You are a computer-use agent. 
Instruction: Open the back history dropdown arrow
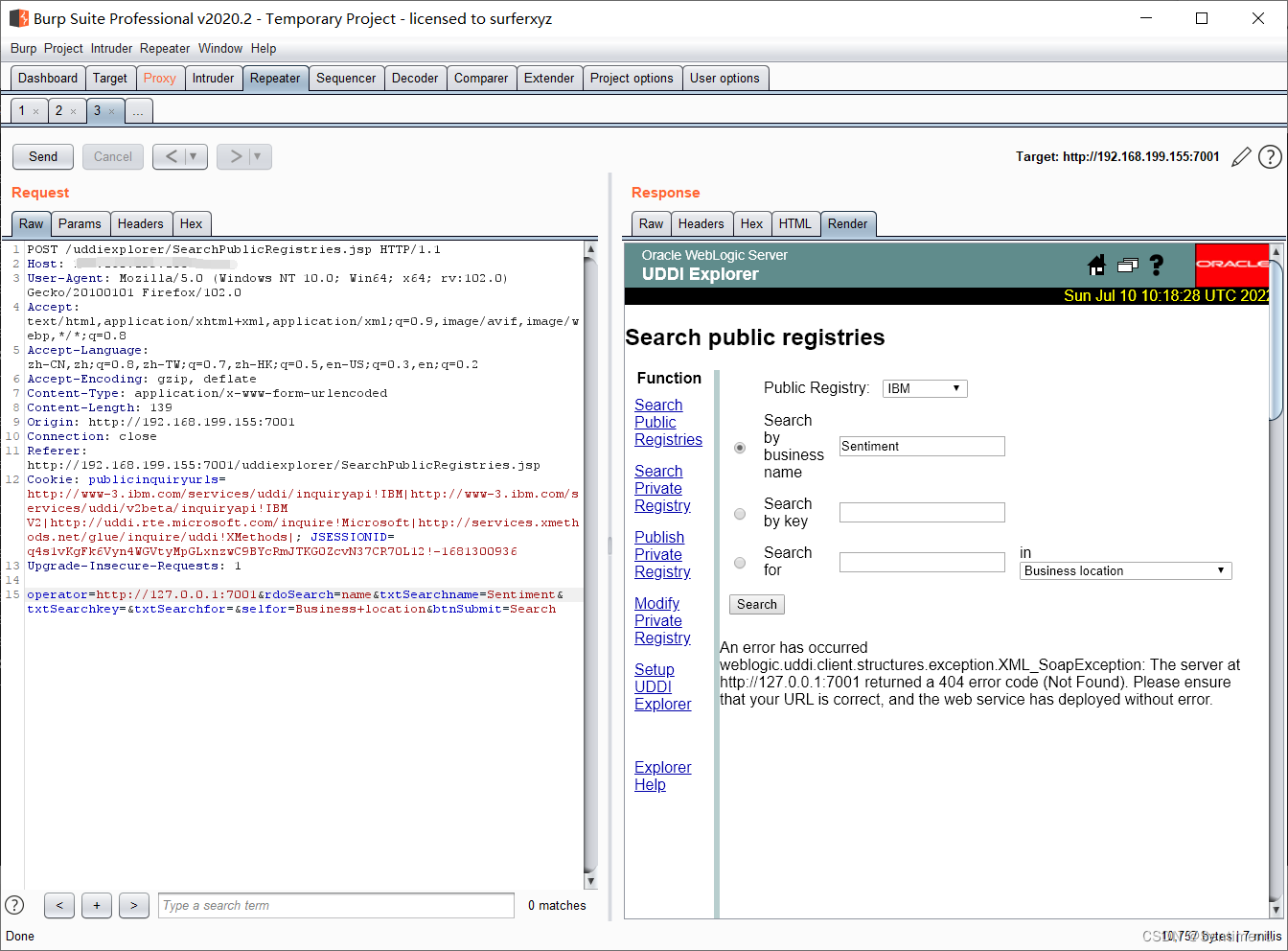194,156
